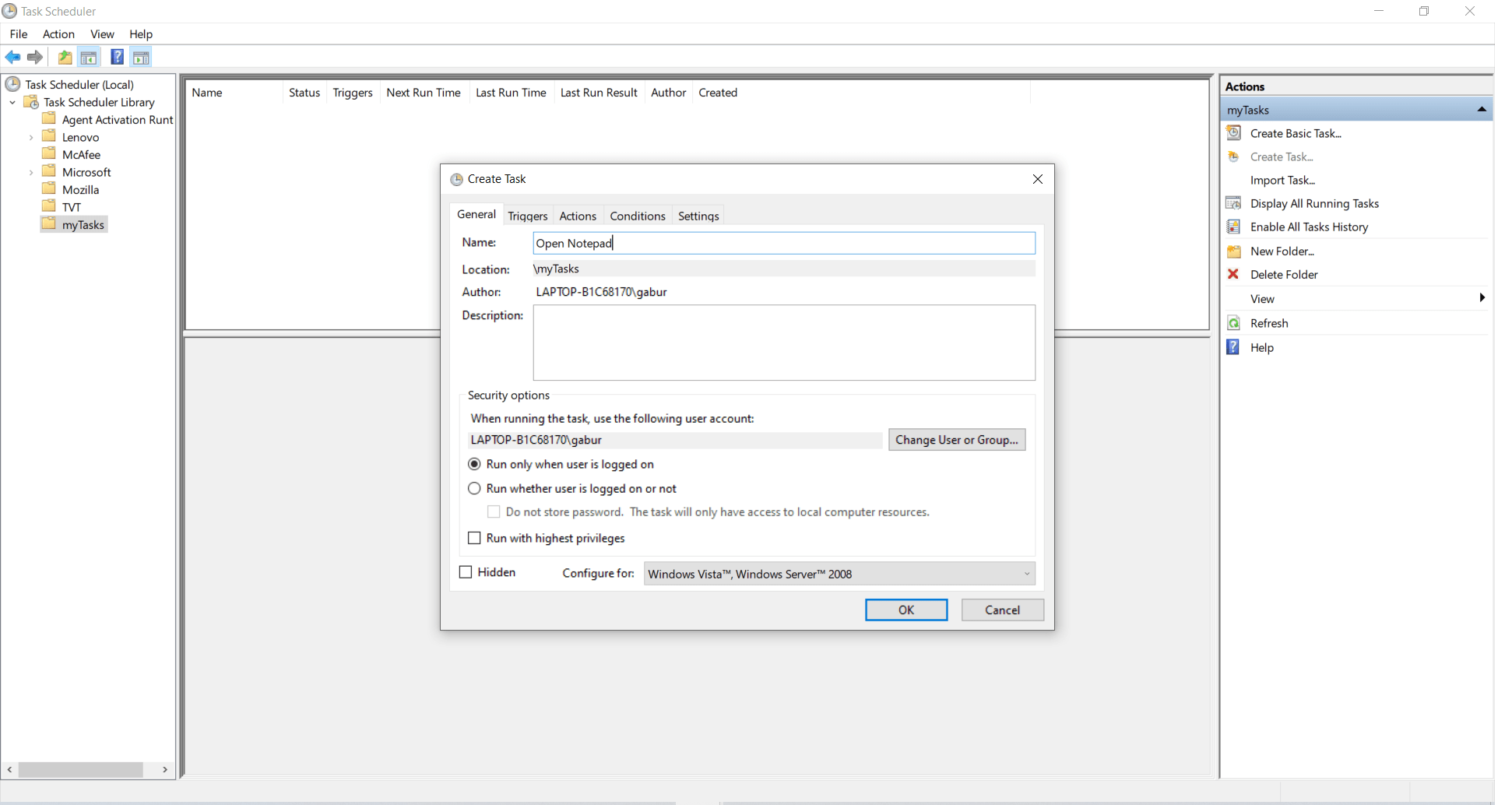Expand the View submenu arrow
This screenshot has width=1512, height=805.
pyautogui.click(x=1482, y=298)
